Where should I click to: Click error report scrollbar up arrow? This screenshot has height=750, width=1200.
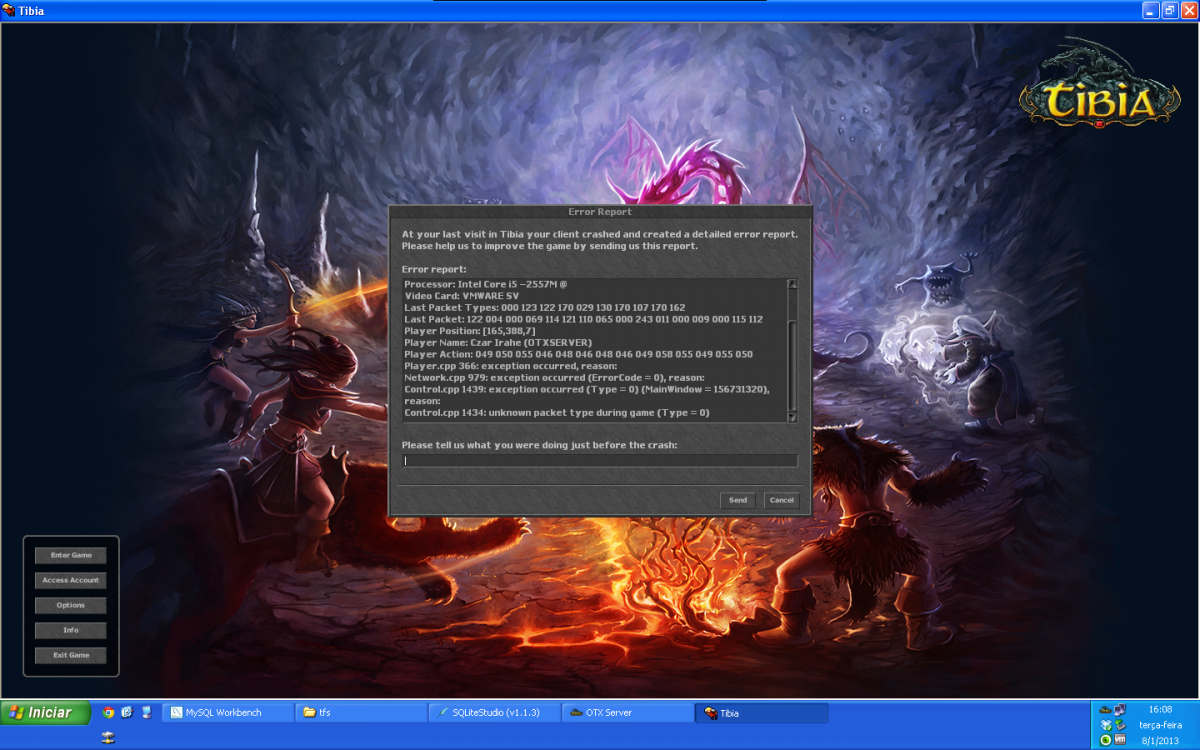coord(792,285)
